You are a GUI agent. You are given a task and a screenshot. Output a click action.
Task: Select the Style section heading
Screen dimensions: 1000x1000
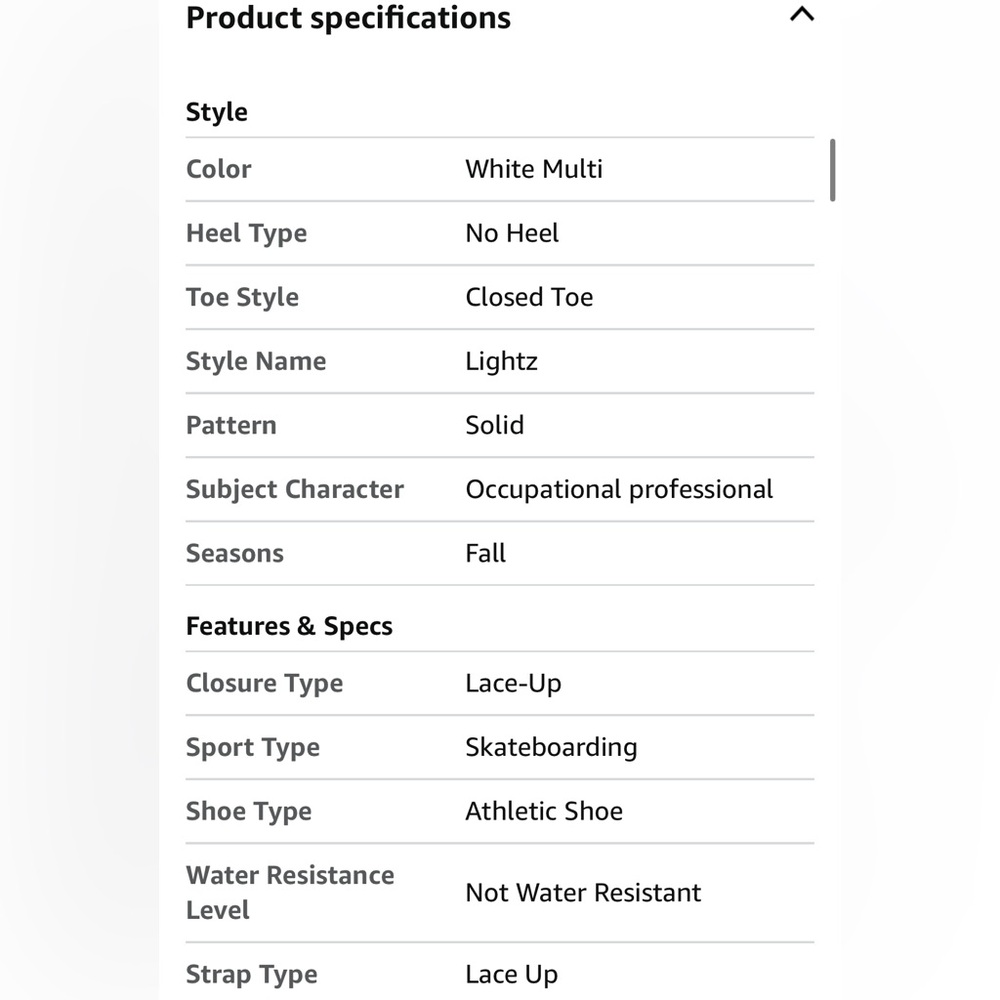click(217, 112)
